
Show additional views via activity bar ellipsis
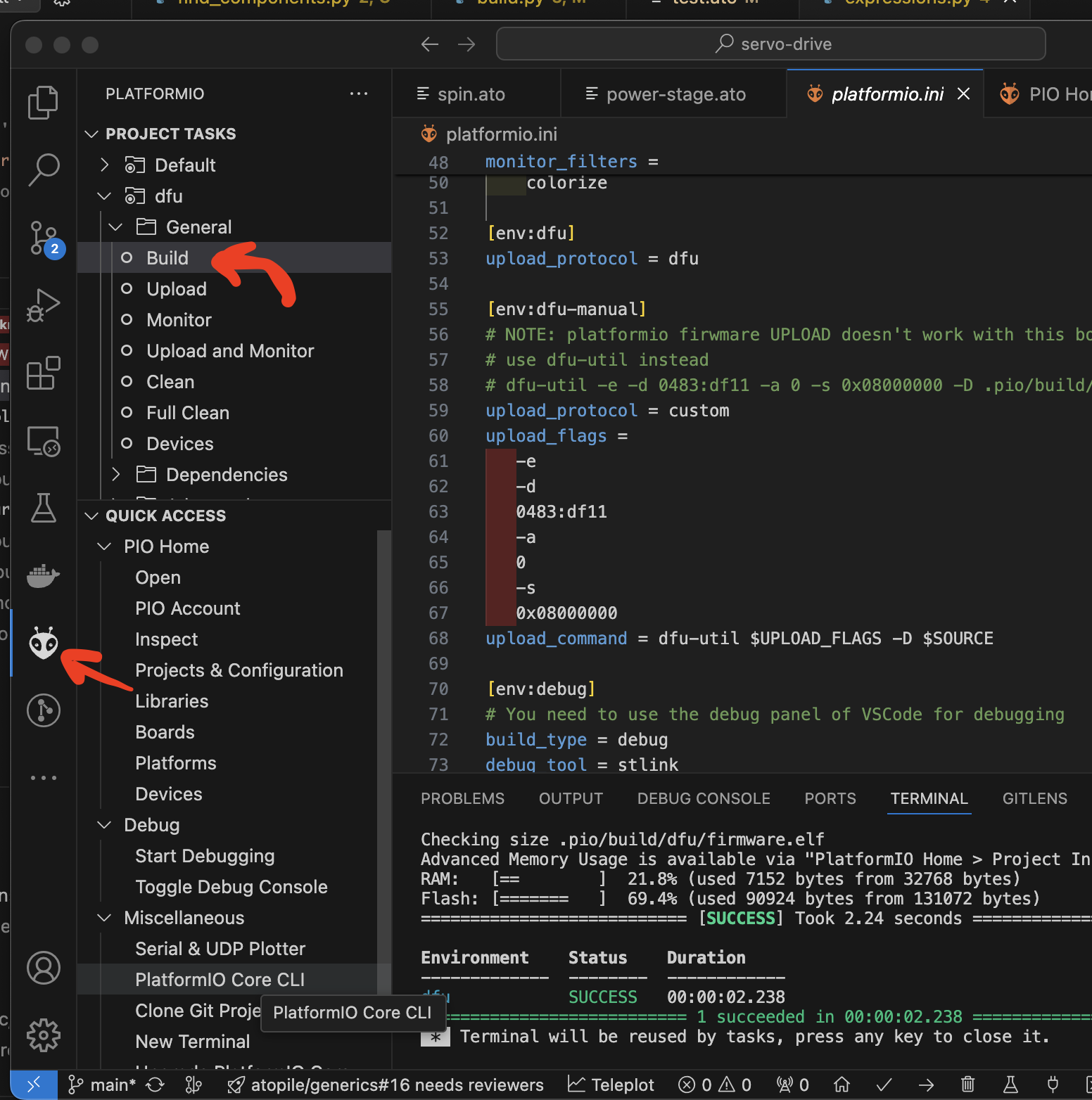[x=44, y=778]
